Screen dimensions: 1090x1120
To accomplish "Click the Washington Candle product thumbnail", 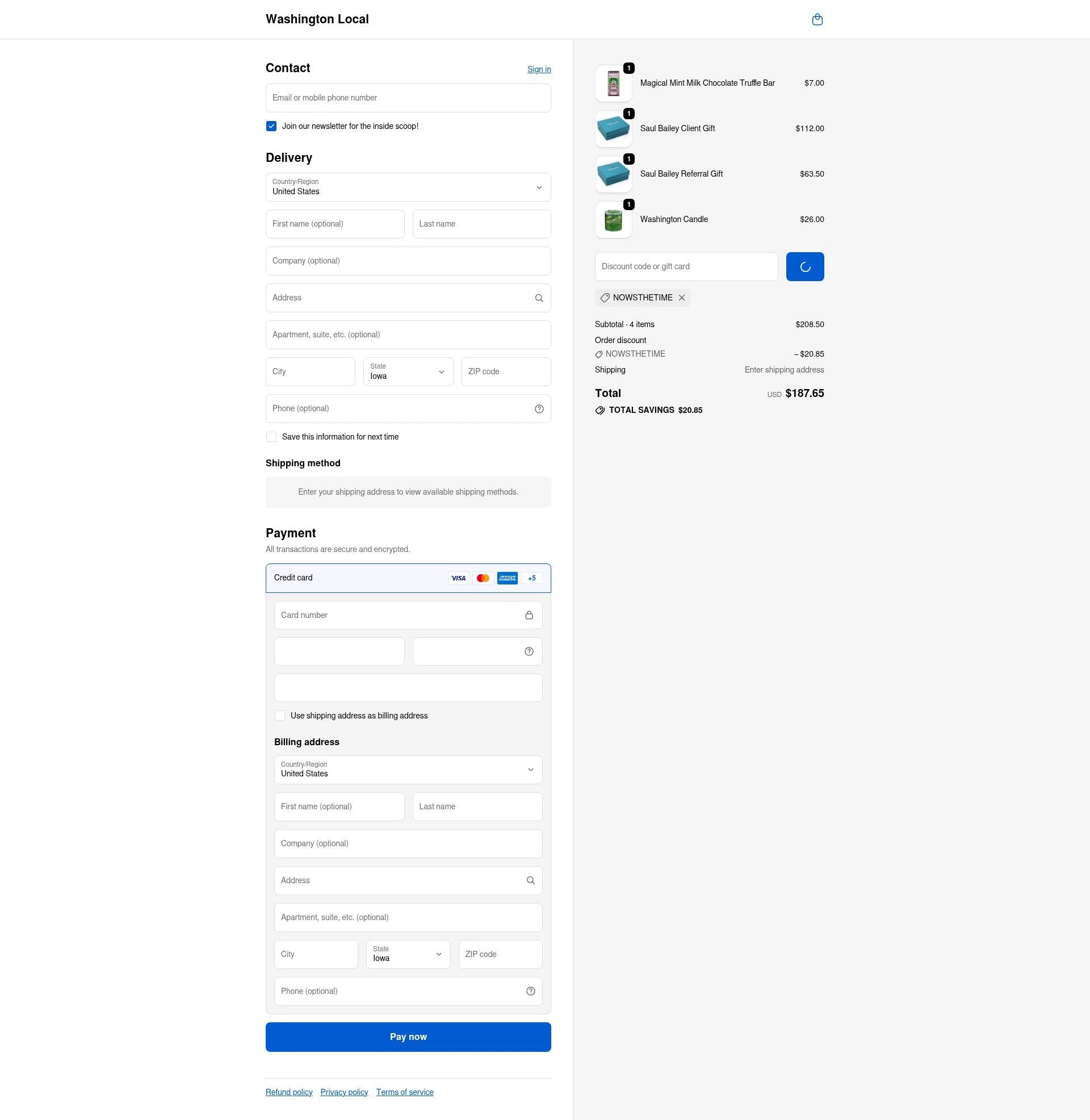I will coord(613,219).
